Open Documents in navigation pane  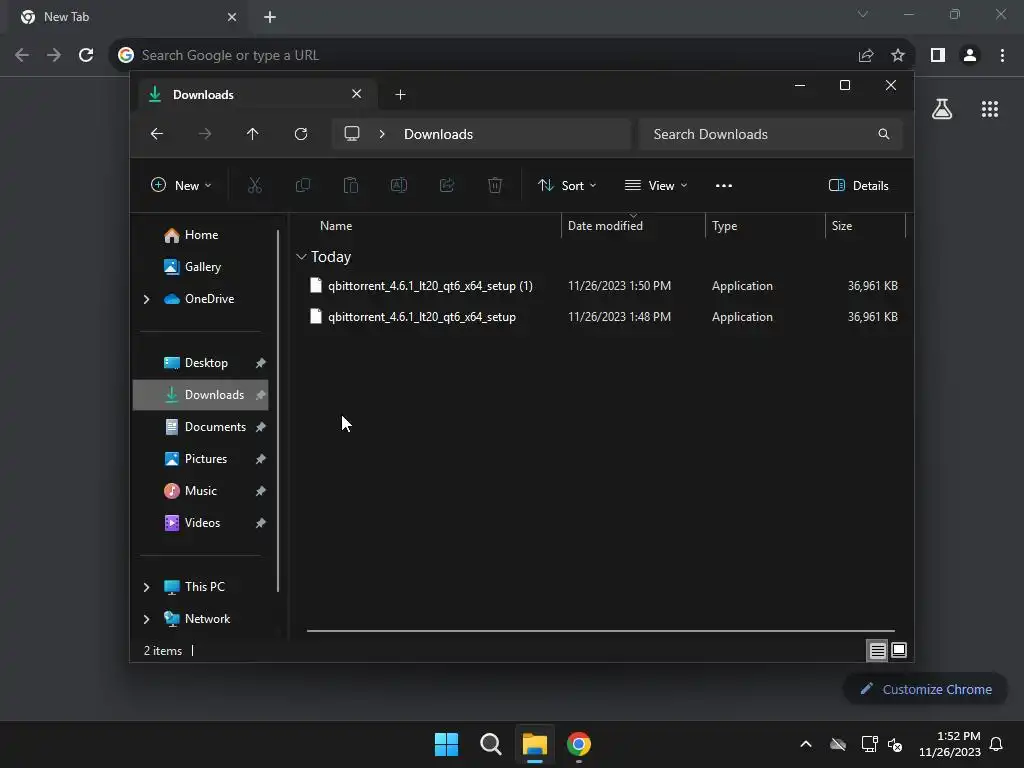point(214,427)
